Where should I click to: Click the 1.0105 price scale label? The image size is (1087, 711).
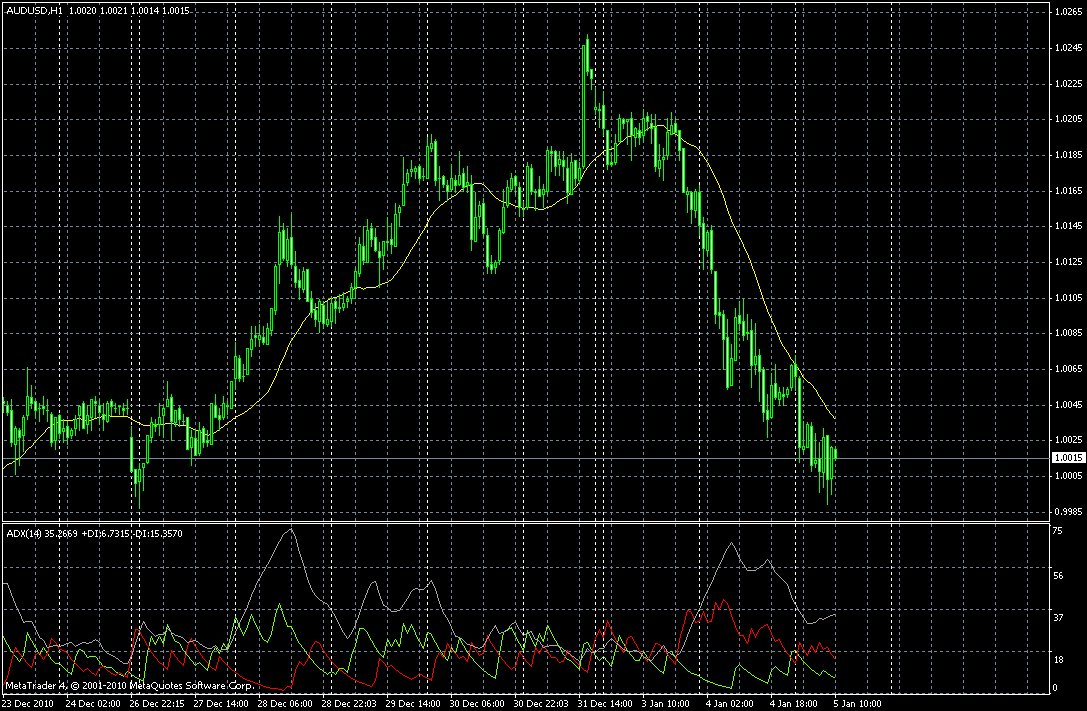point(1068,298)
